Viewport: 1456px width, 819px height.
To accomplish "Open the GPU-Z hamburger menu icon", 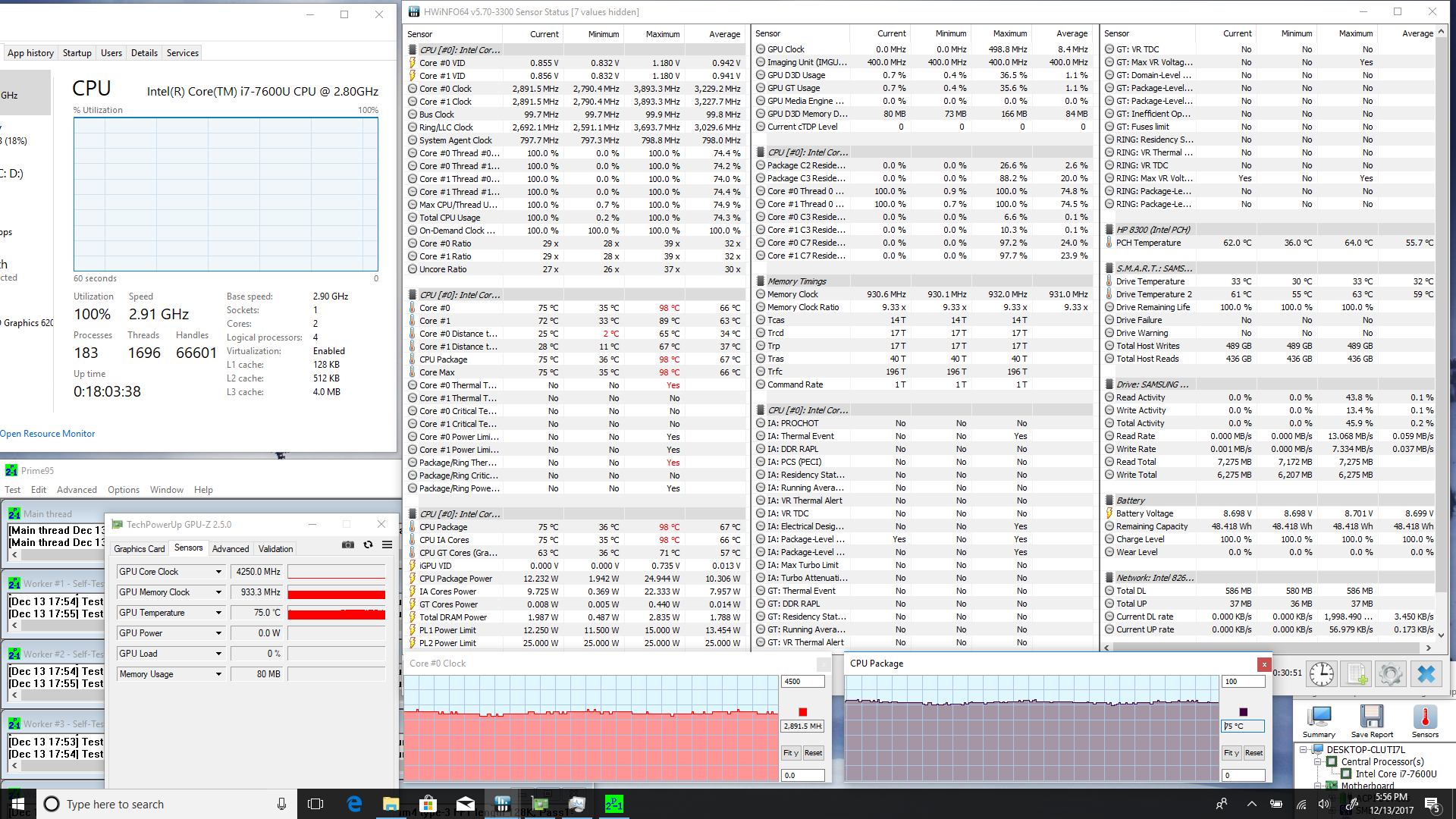I will point(387,544).
